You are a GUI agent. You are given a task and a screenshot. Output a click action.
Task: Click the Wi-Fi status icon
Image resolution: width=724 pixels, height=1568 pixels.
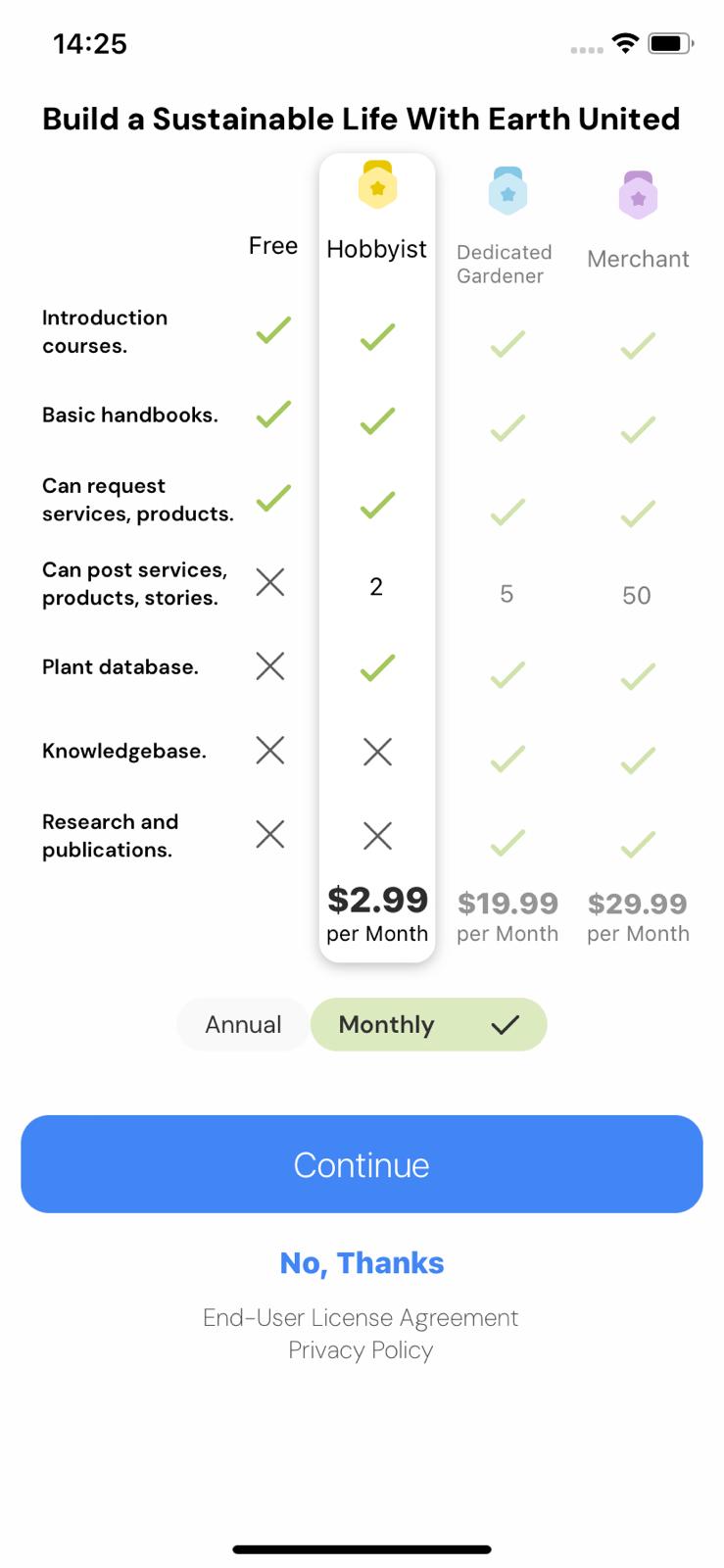(x=624, y=43)
